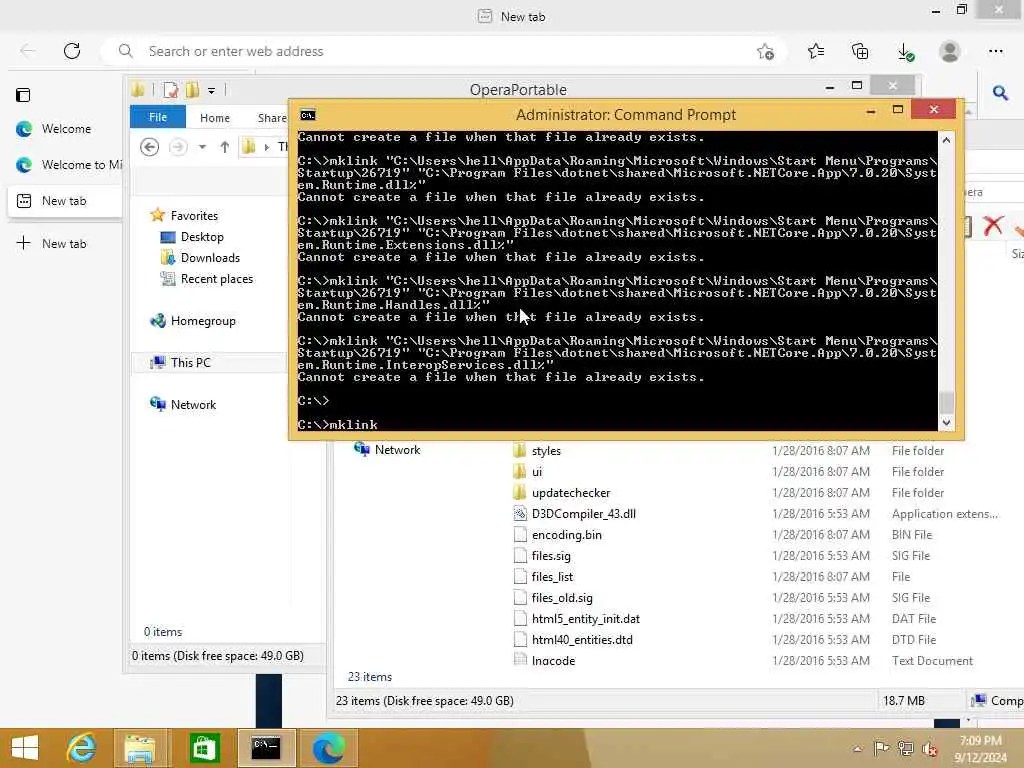Expand address bar path chevron
1024x768 pixels.
[266, 147]
